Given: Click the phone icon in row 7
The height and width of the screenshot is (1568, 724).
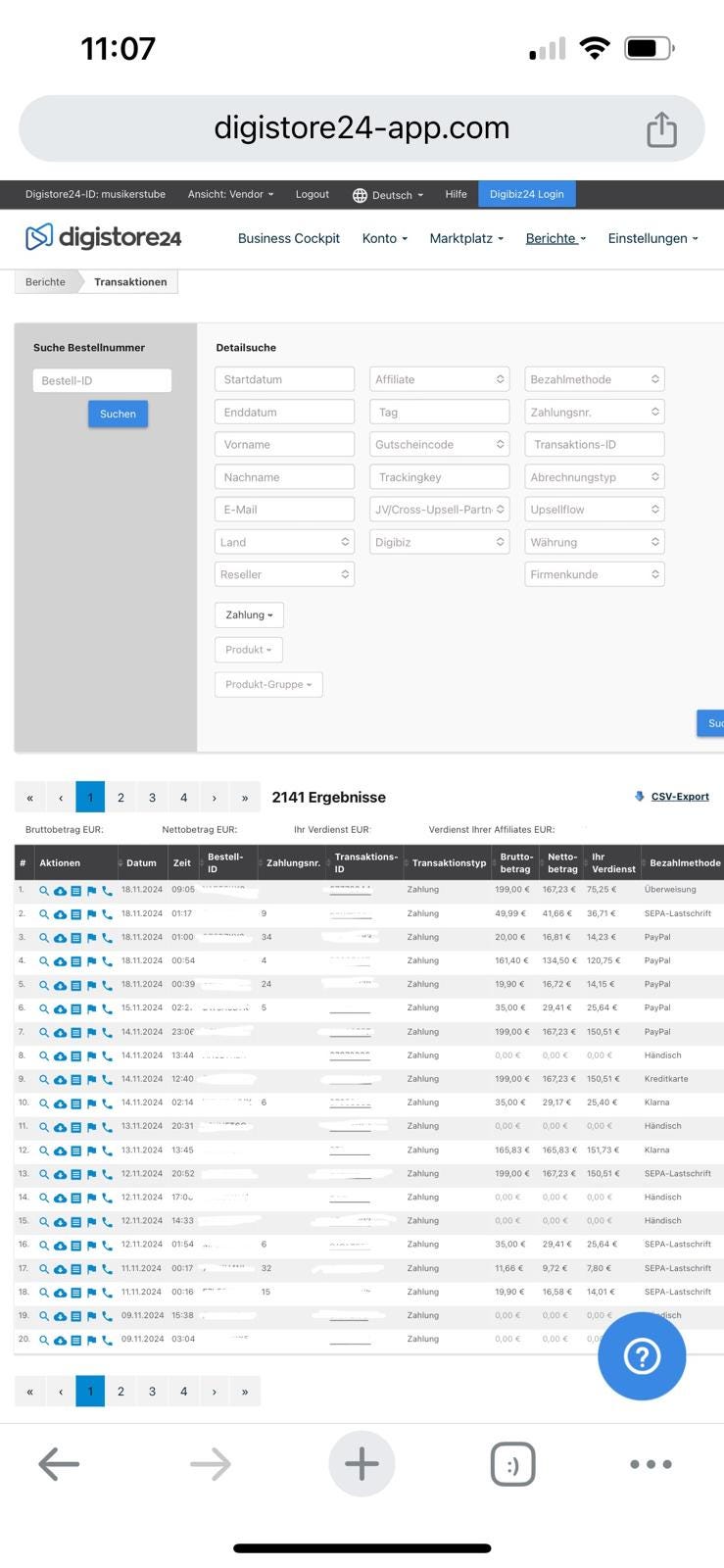Looking at the screenshot, I should point(107,1033).
